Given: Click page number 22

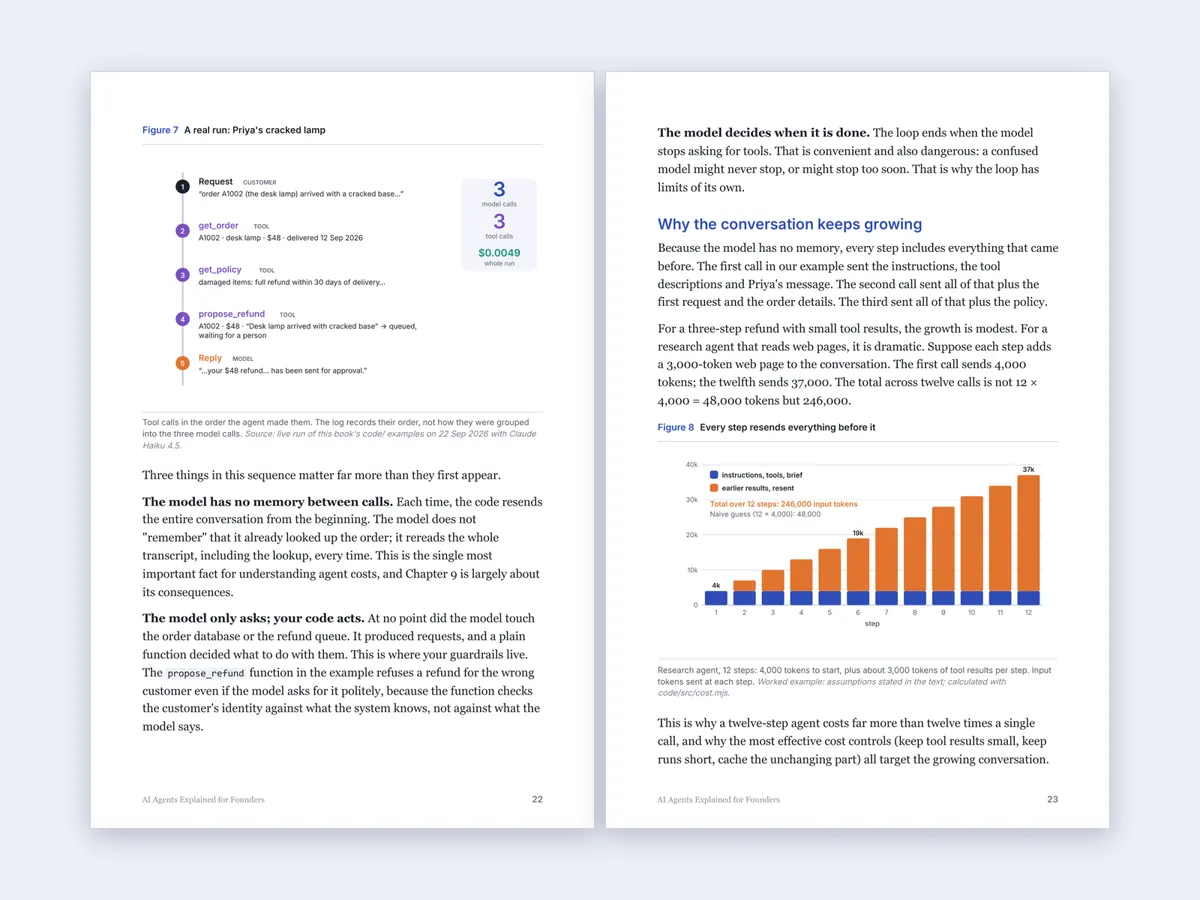Looking at the screenshot, I should click(x=537, y=799).
